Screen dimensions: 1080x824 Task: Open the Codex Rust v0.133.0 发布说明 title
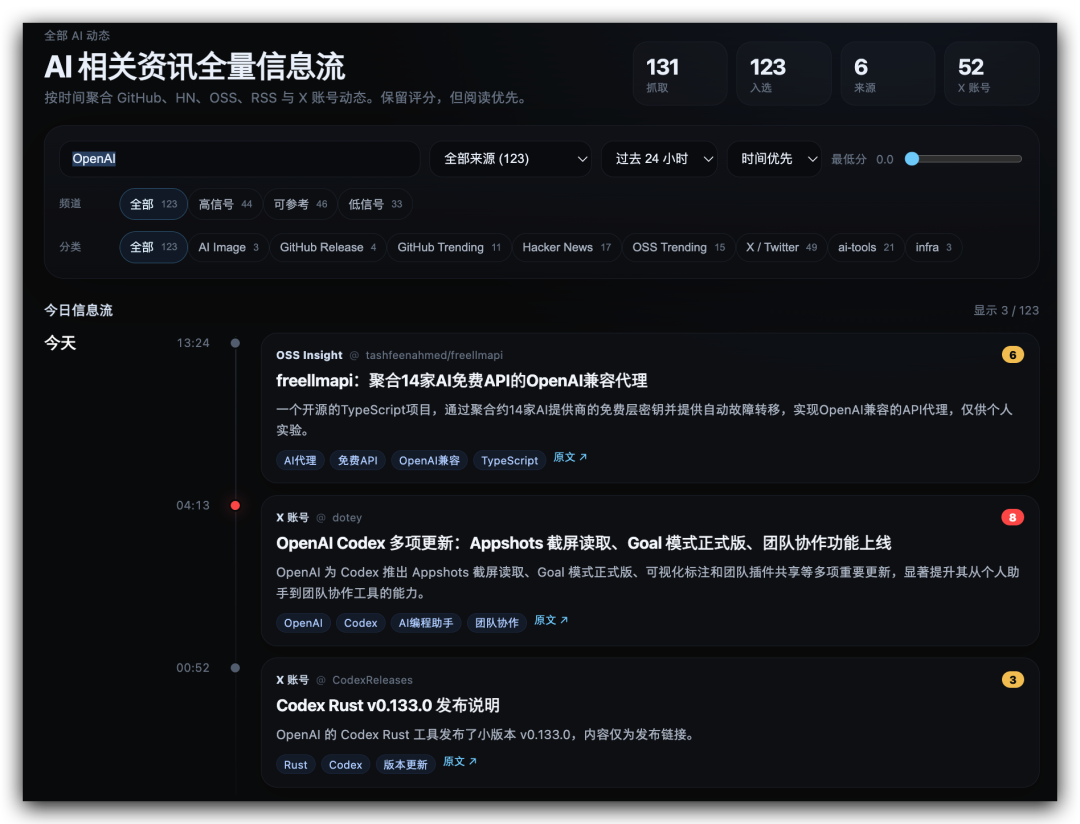pyautogui.click(x=388, y=706)
